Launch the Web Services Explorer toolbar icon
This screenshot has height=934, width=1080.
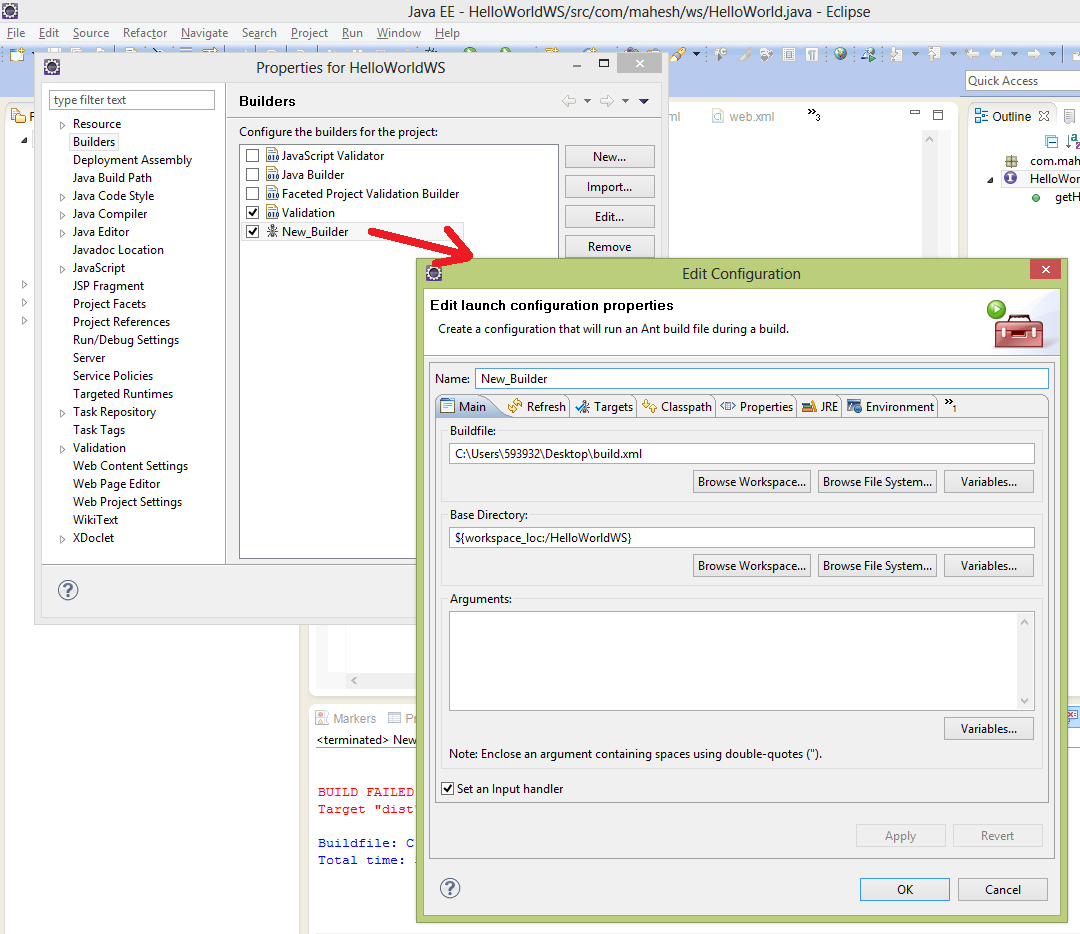pyautogui.click(x=869, y=54)
